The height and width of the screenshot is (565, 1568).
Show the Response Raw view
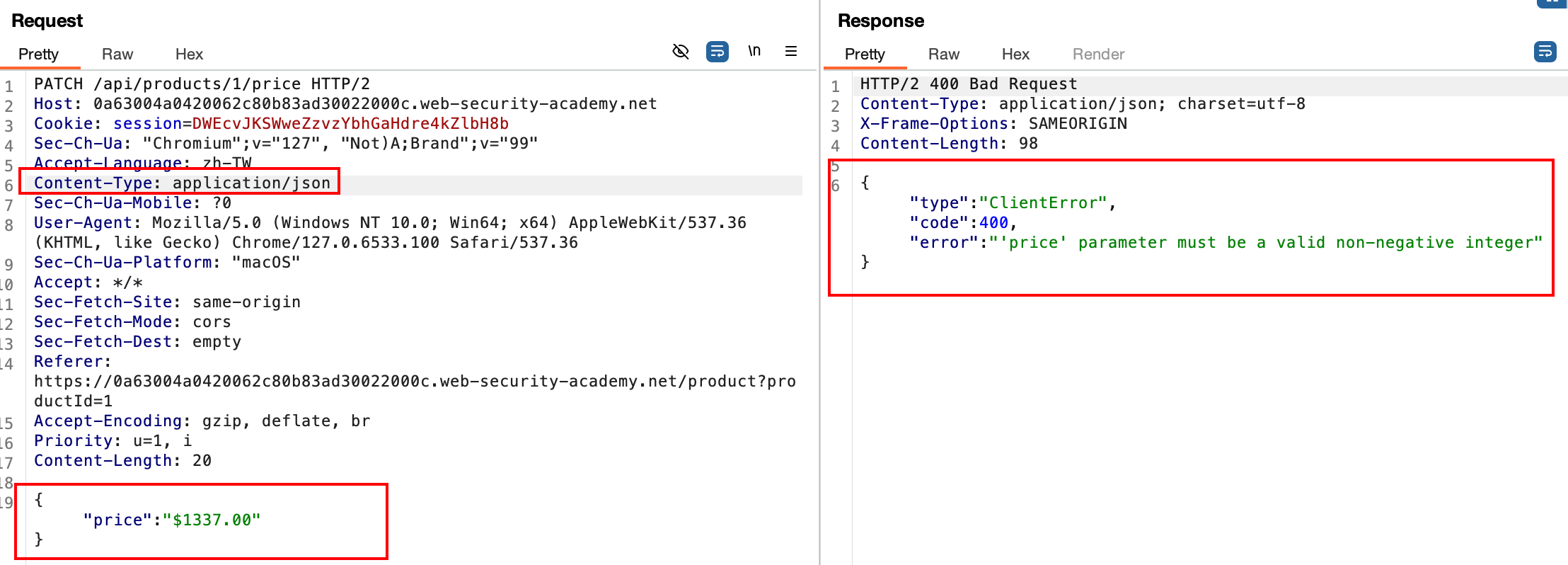click(x=944, y=55)
